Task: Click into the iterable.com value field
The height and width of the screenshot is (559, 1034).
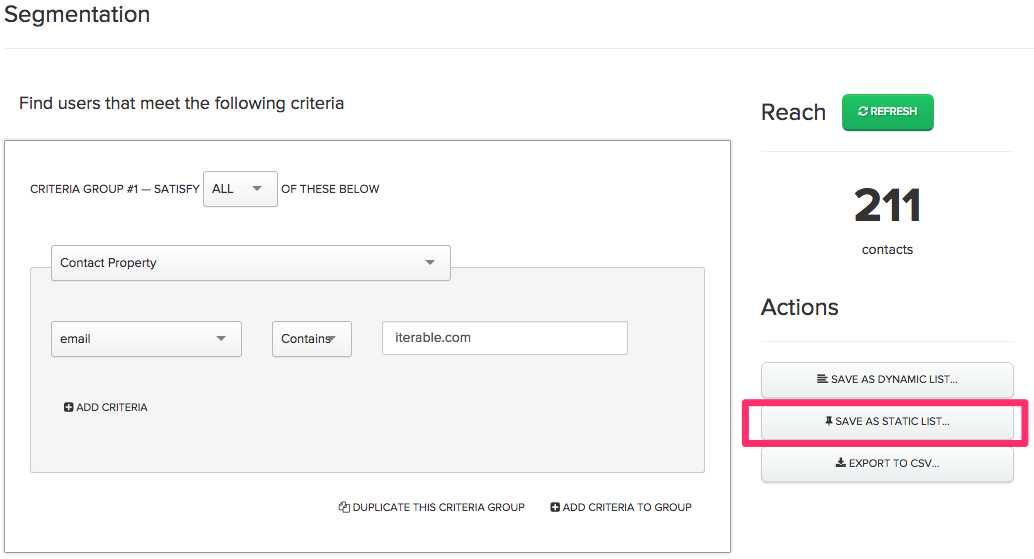Action: click(504, 338)
